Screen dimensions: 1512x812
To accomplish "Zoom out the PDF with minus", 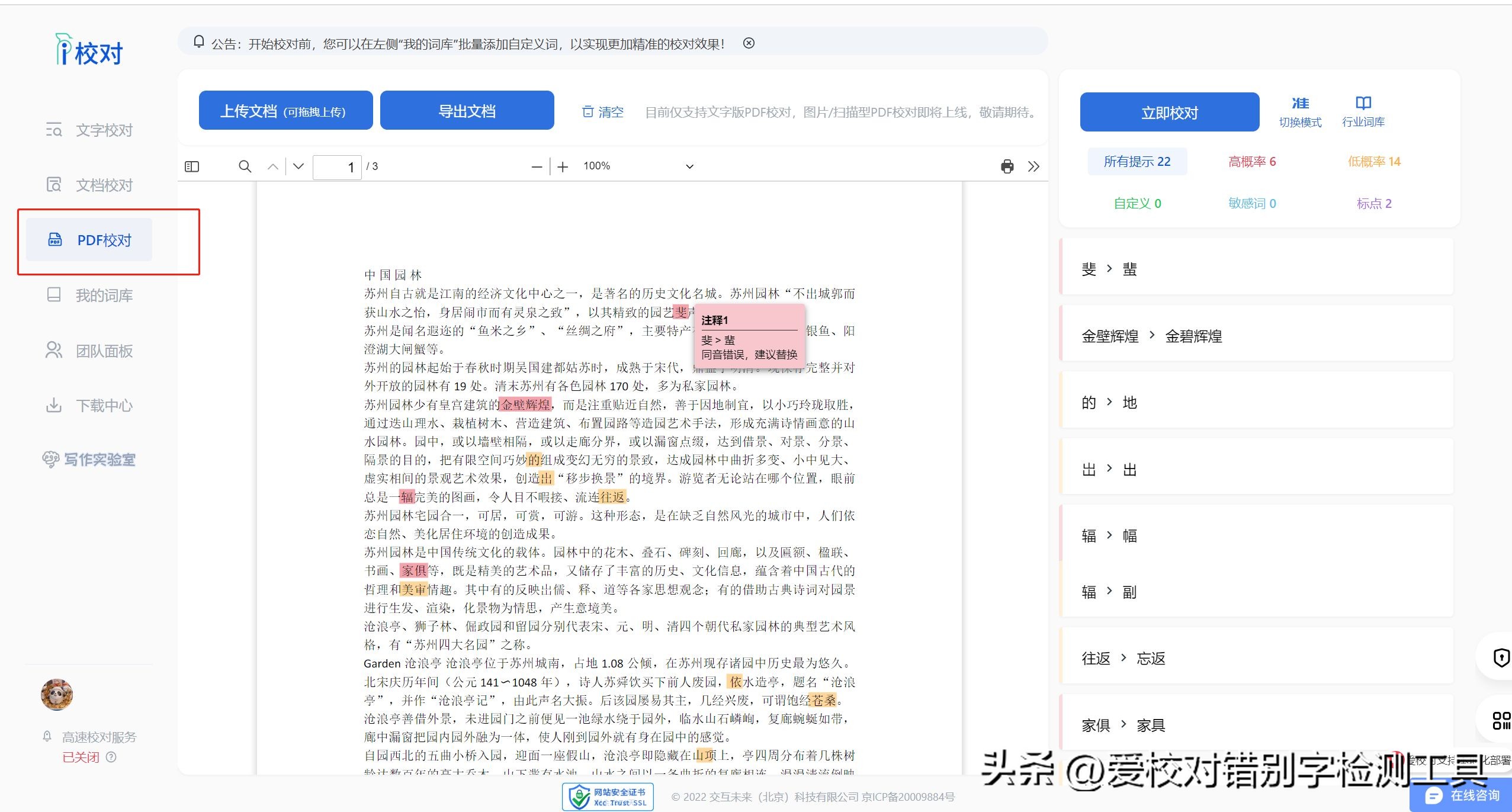I will [537, 167].
